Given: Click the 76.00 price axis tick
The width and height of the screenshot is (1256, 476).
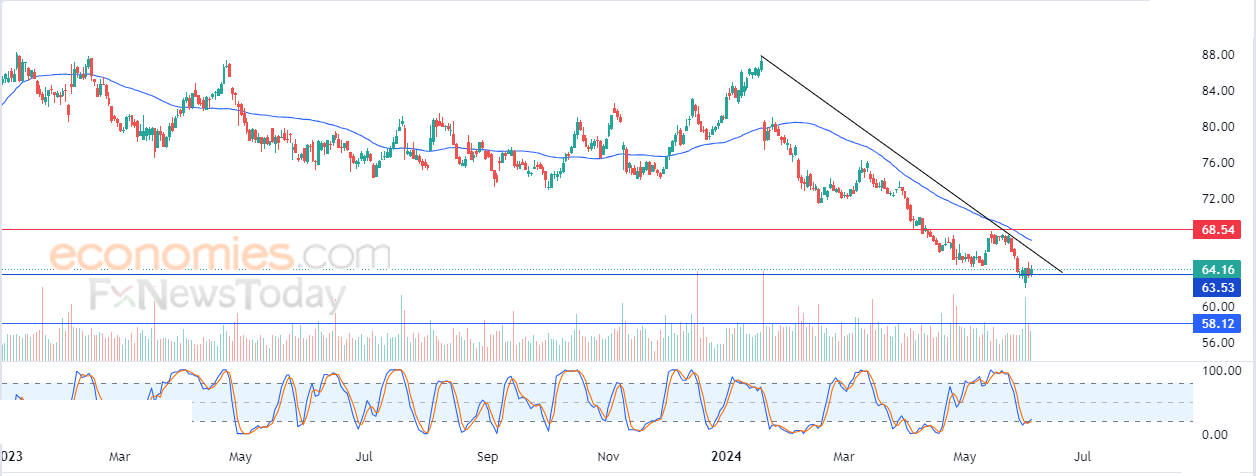Looking at the screenshot, I should (1216, 163).
